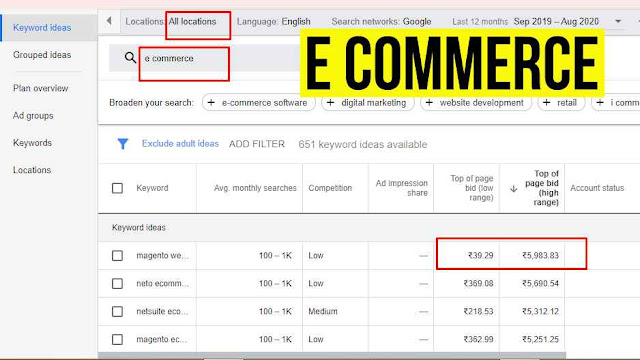Screen dimensions: 640x360
Task: Click ADD FILTER button
Action: (257, 144)
